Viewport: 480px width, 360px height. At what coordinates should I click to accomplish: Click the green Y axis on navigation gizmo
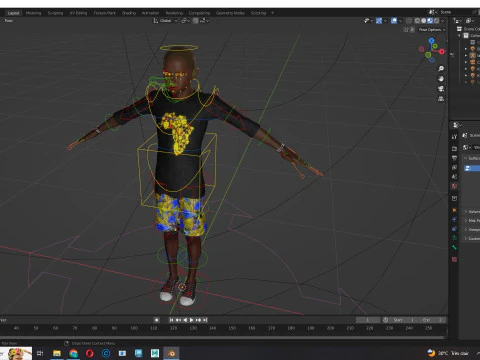[435, 46]
